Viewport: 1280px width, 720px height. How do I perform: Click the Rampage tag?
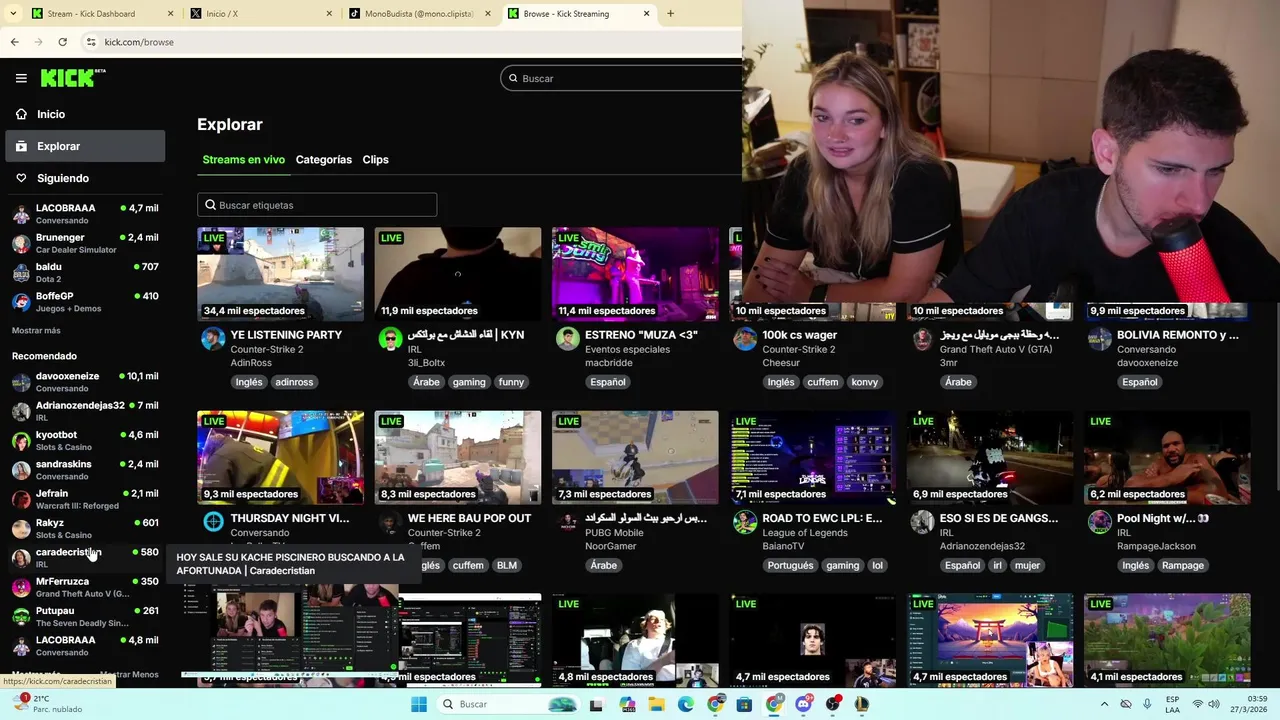(1183, 565)
